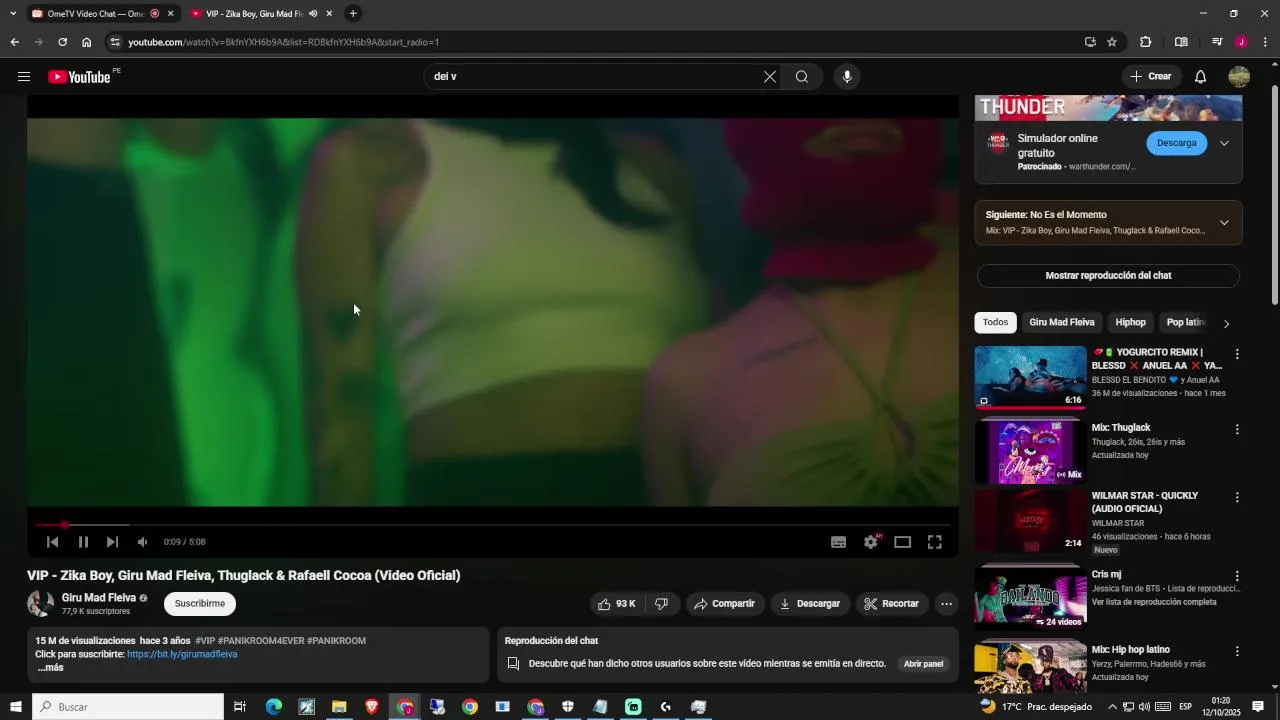Open options menu for Mix: Hip hop latino

click(x=1237, y=651)
